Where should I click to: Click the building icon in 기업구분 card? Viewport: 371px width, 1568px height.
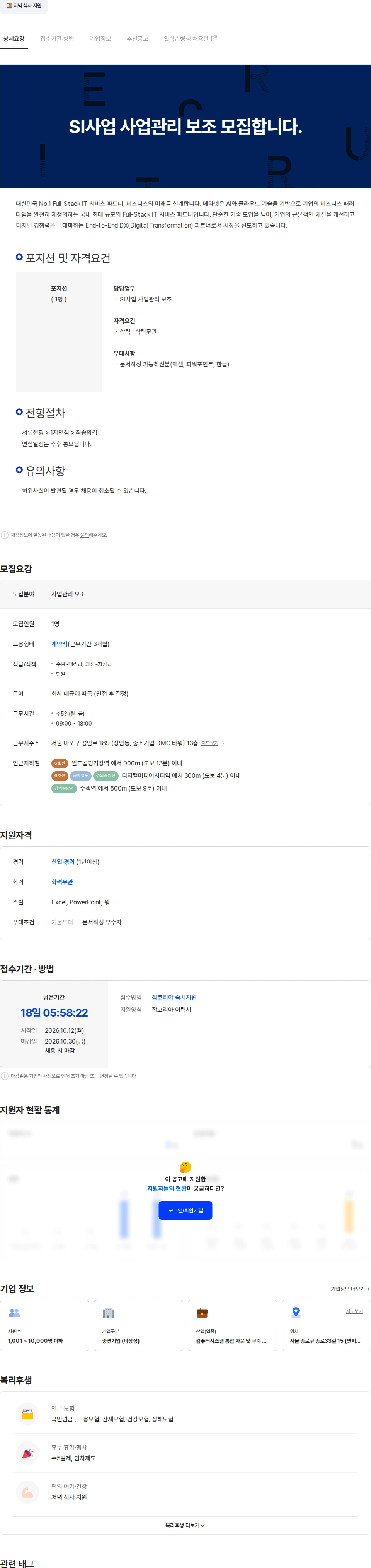(108, 1313)
